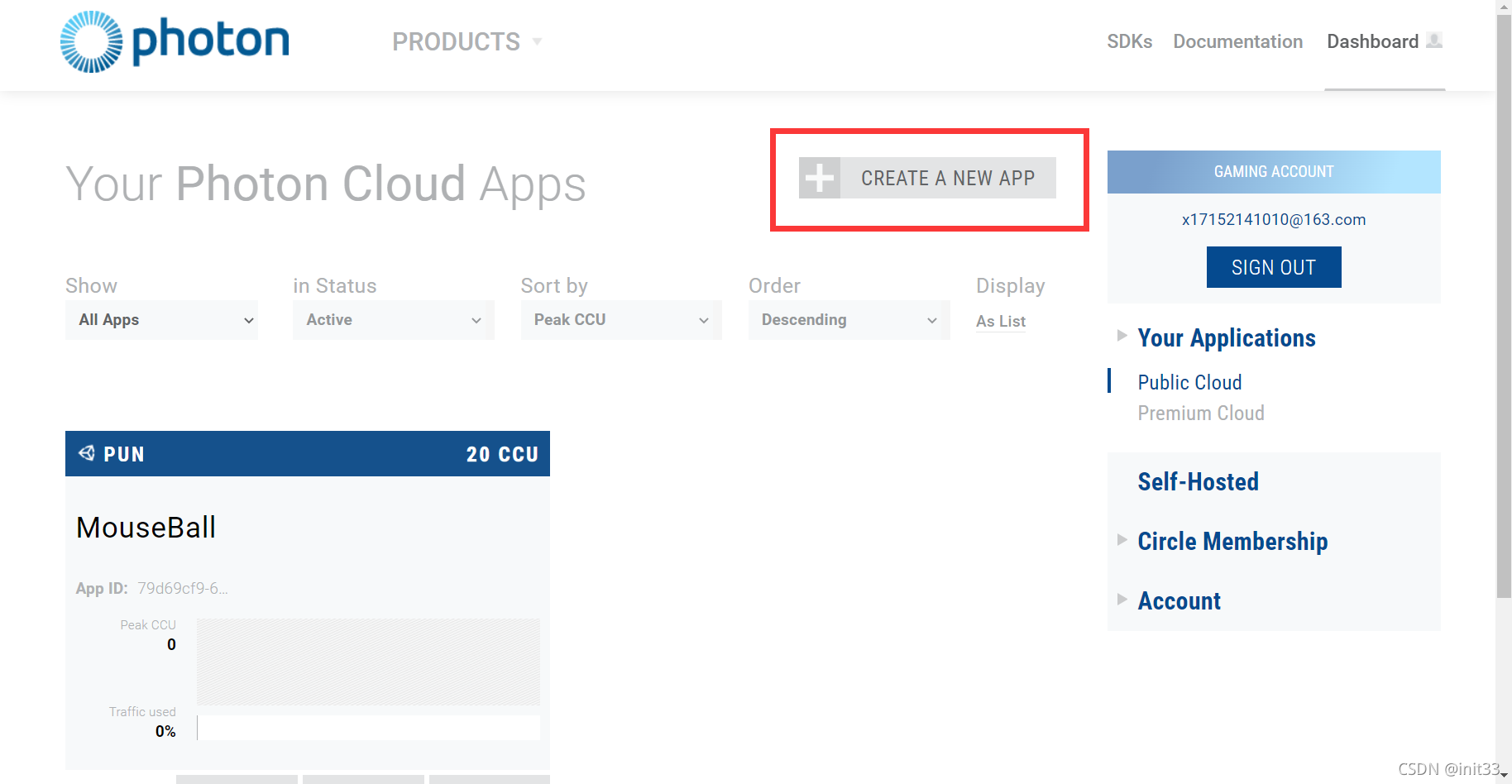Click the 20 CCU label
The height and width of the screenshot is (784, 1512).
(502, 454)
